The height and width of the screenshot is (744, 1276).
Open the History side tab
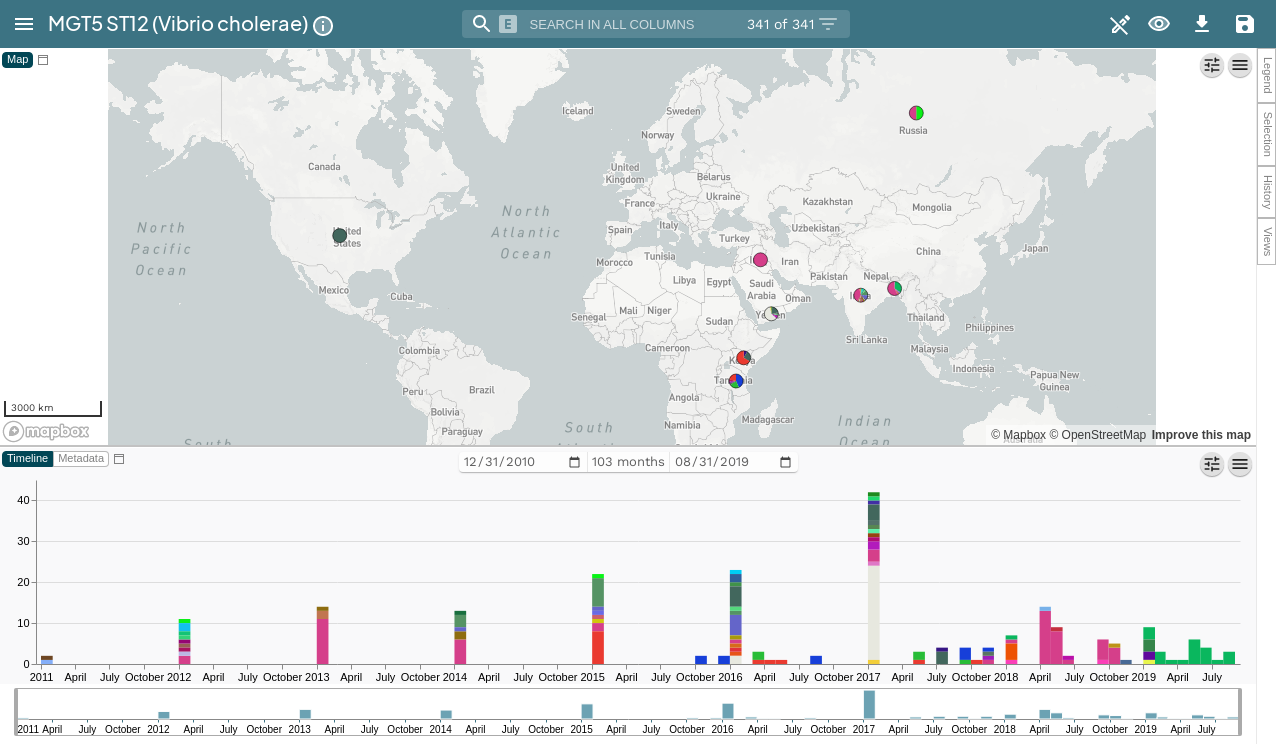coord(1267,192)
